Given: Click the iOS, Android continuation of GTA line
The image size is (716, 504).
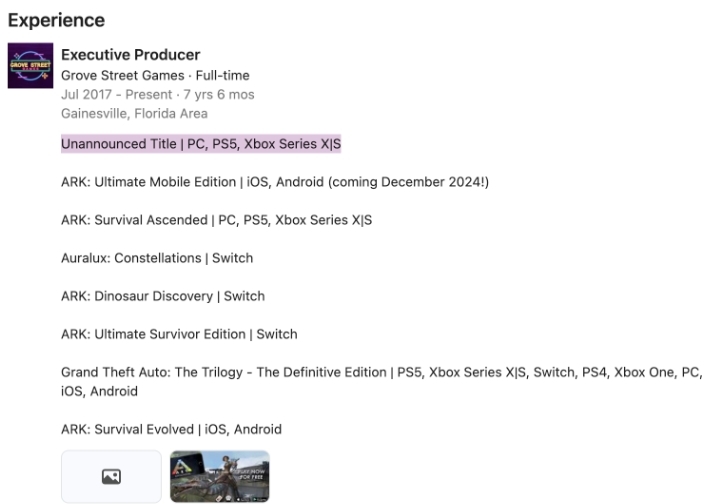Looking at the screenshot, I should [99, 391].
